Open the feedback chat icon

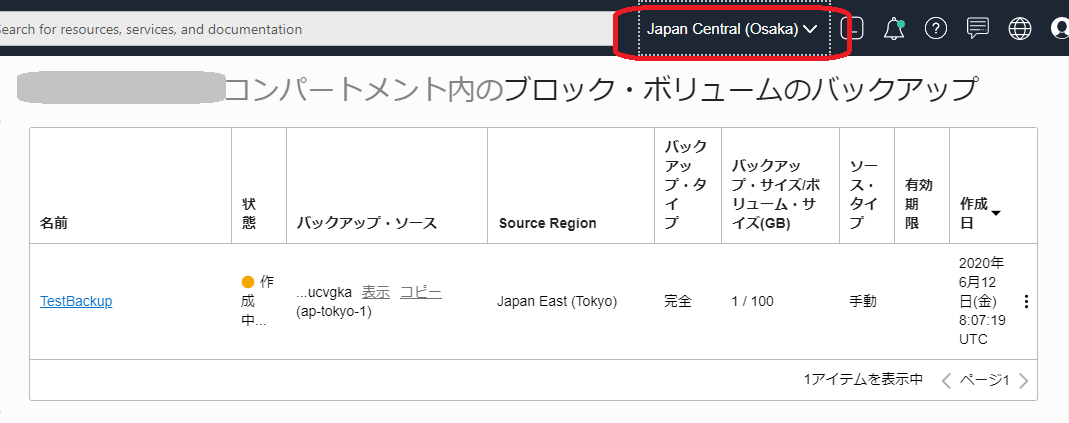point(978,29)
